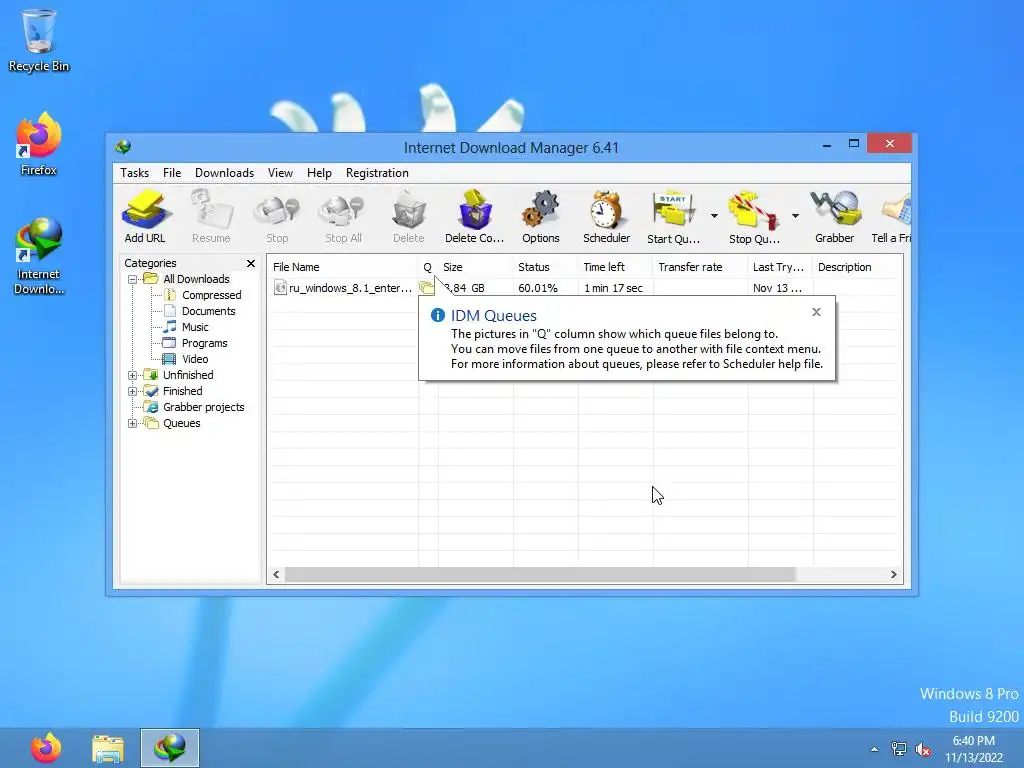
Task: Click the Stop Queue icon
Action: (754, 217)
